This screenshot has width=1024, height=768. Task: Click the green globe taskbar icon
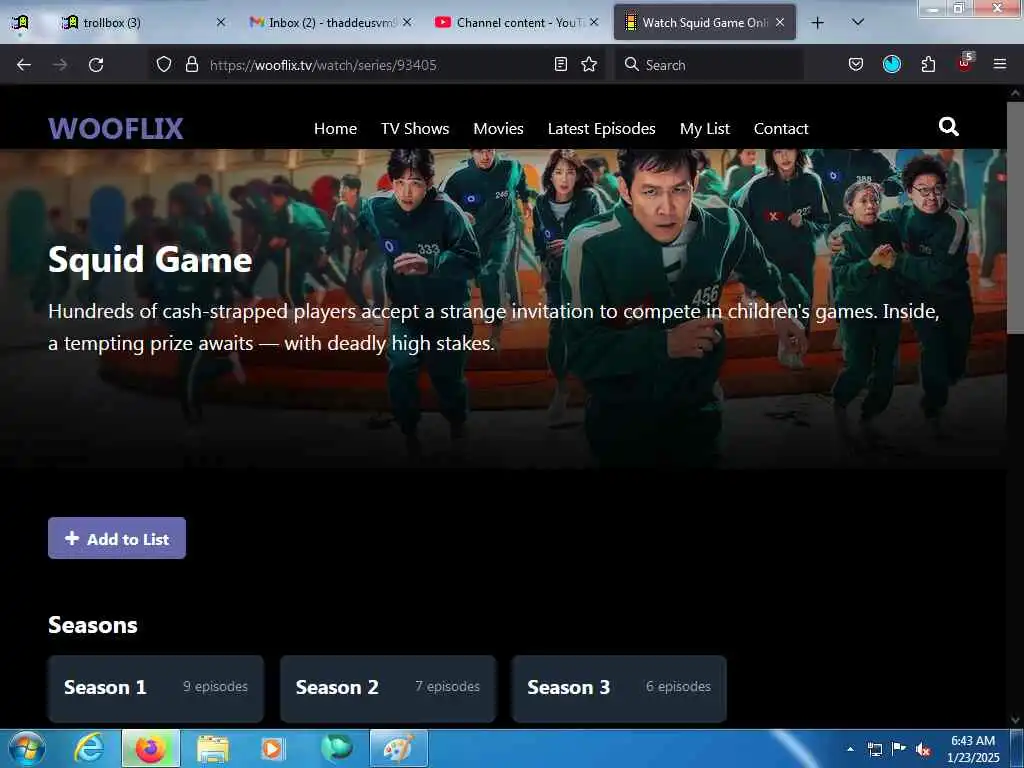point(336,748)
